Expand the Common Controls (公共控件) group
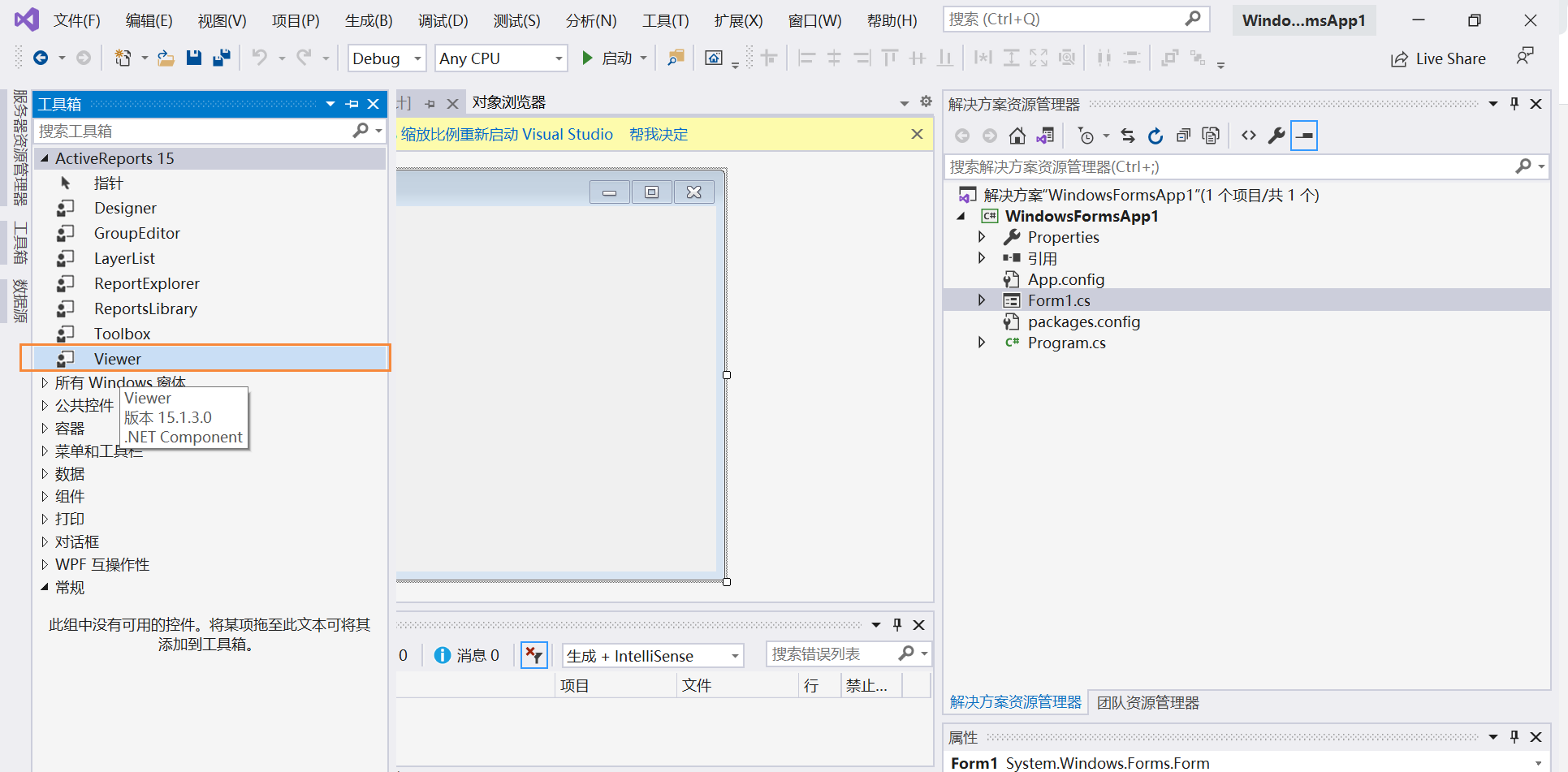Image resolution: width=1568 pixels, height=772 pixels. click(45, 405)
